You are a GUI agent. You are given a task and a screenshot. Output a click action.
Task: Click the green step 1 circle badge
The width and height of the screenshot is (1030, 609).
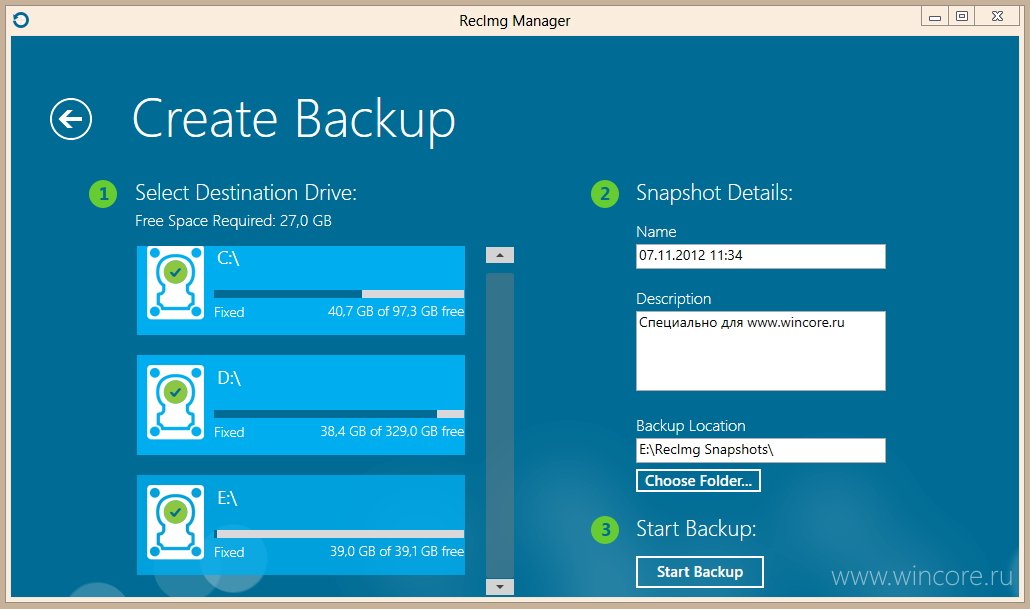click(x=103, y=194)
